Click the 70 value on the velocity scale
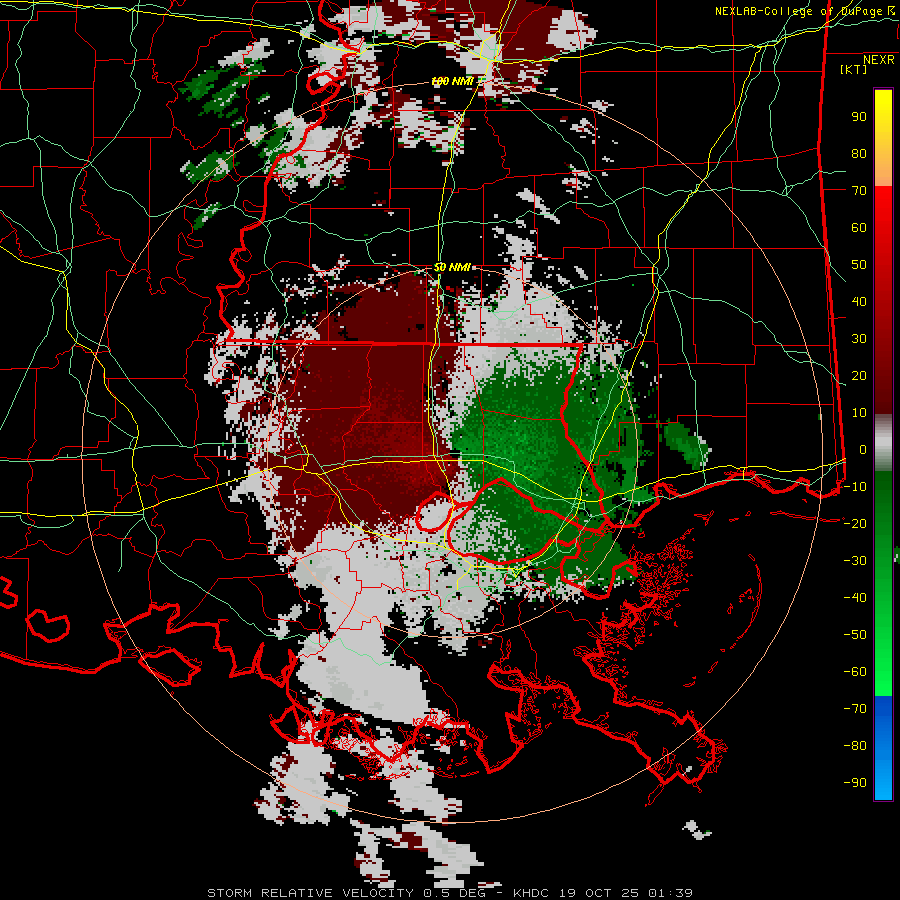This screenshot has height=900, width=900. (x=859, y=191)
